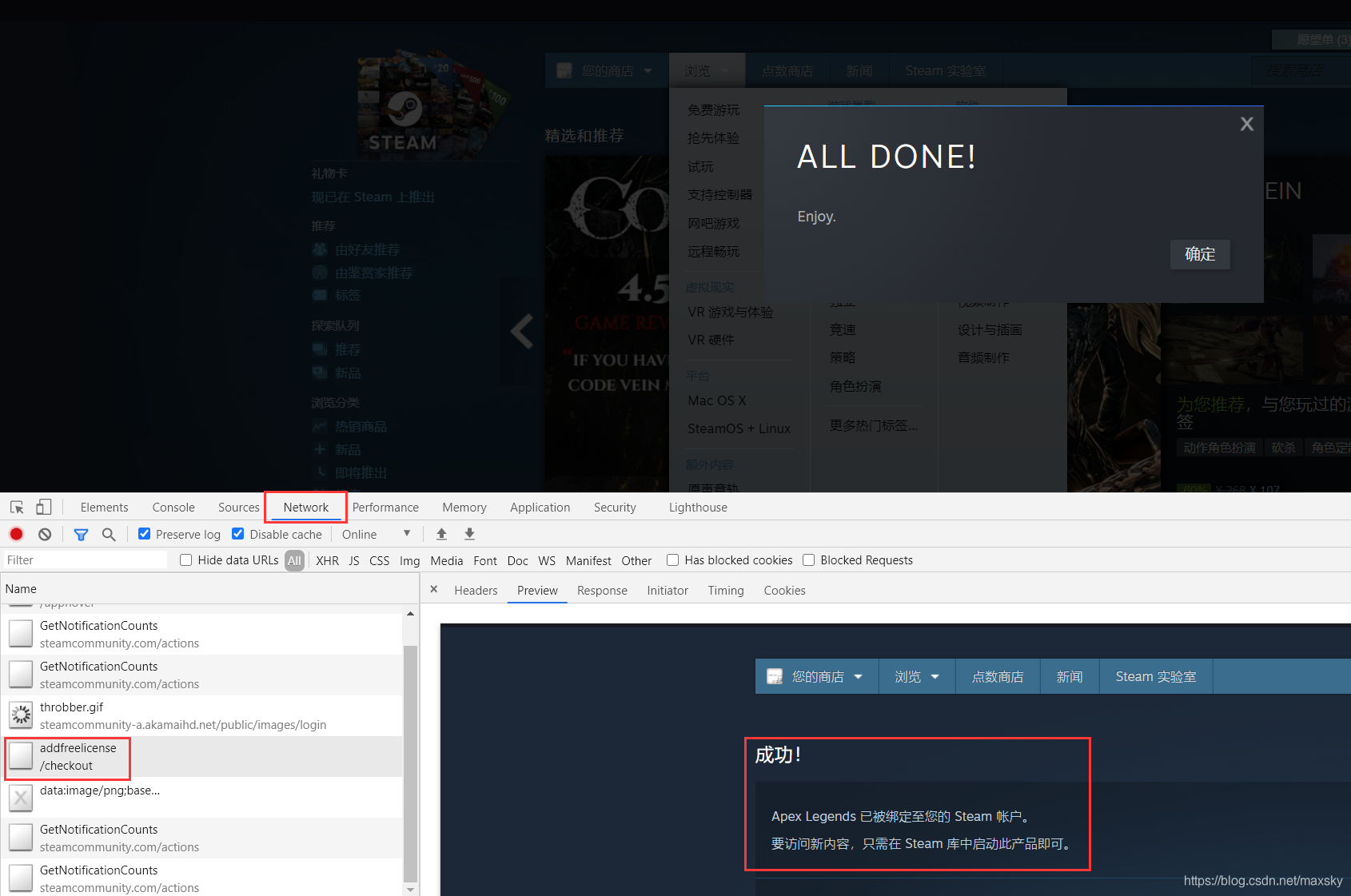Open the Console tab
The height and width of the screenshot is (896, 1351).
coord(173,508)
